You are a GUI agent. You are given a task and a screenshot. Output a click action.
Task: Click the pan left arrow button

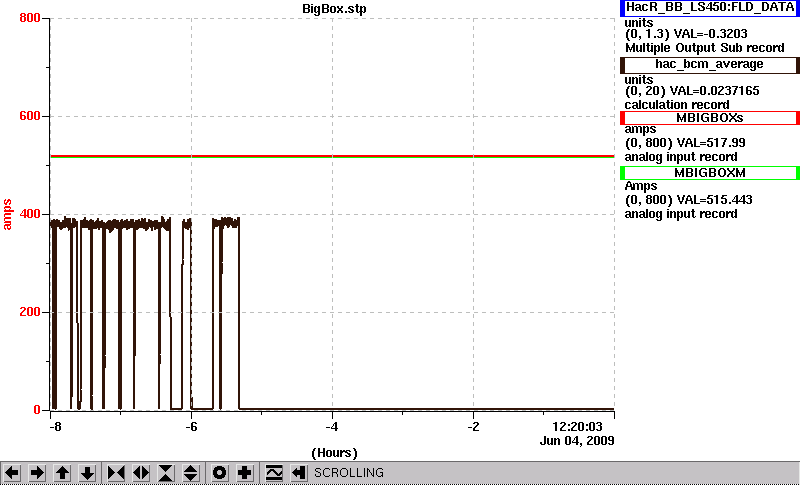tap(12, 473)
